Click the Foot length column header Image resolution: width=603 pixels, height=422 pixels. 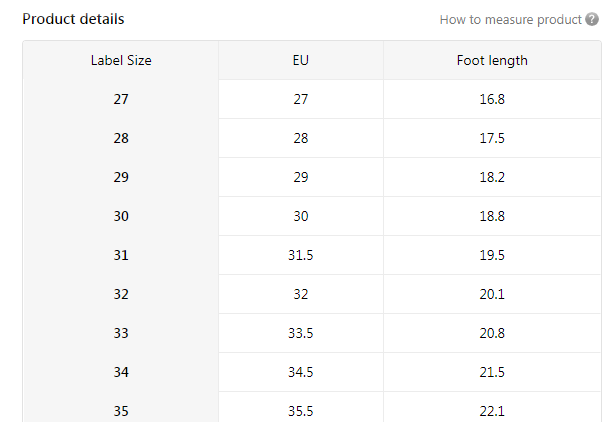coord(492,60)
